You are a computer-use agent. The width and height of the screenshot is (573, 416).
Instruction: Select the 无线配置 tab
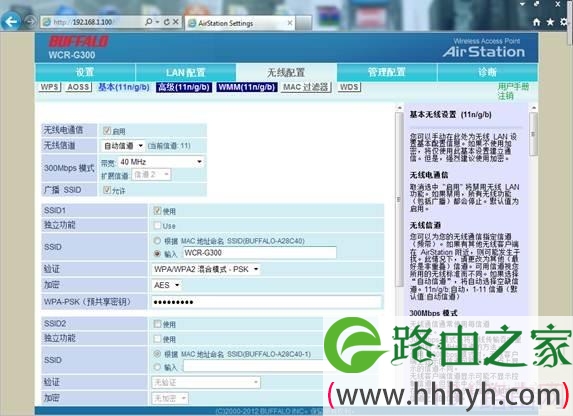[286, 72]
